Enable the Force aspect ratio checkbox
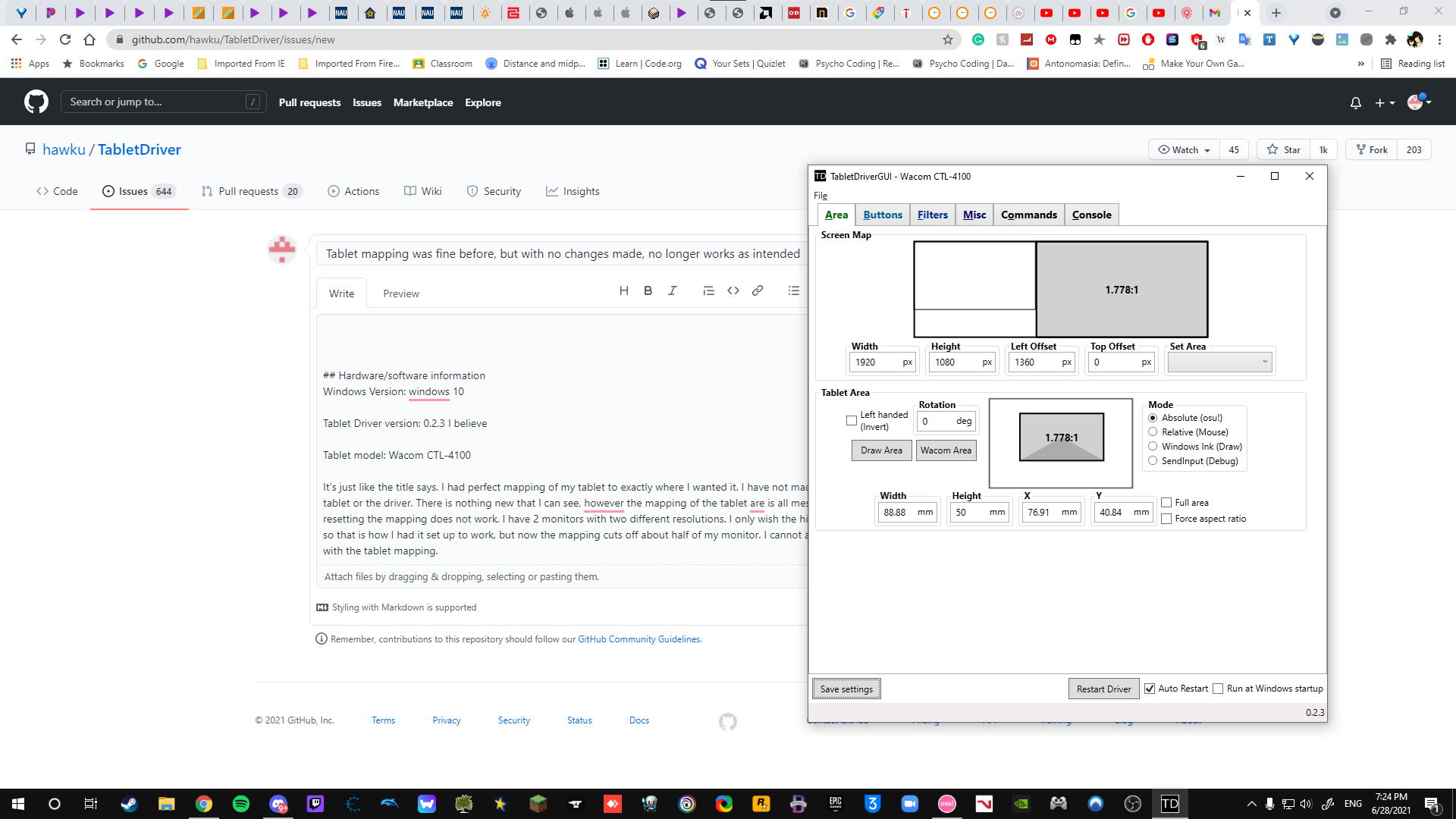Viewport: 1456px width, 819px height. 1166,519
